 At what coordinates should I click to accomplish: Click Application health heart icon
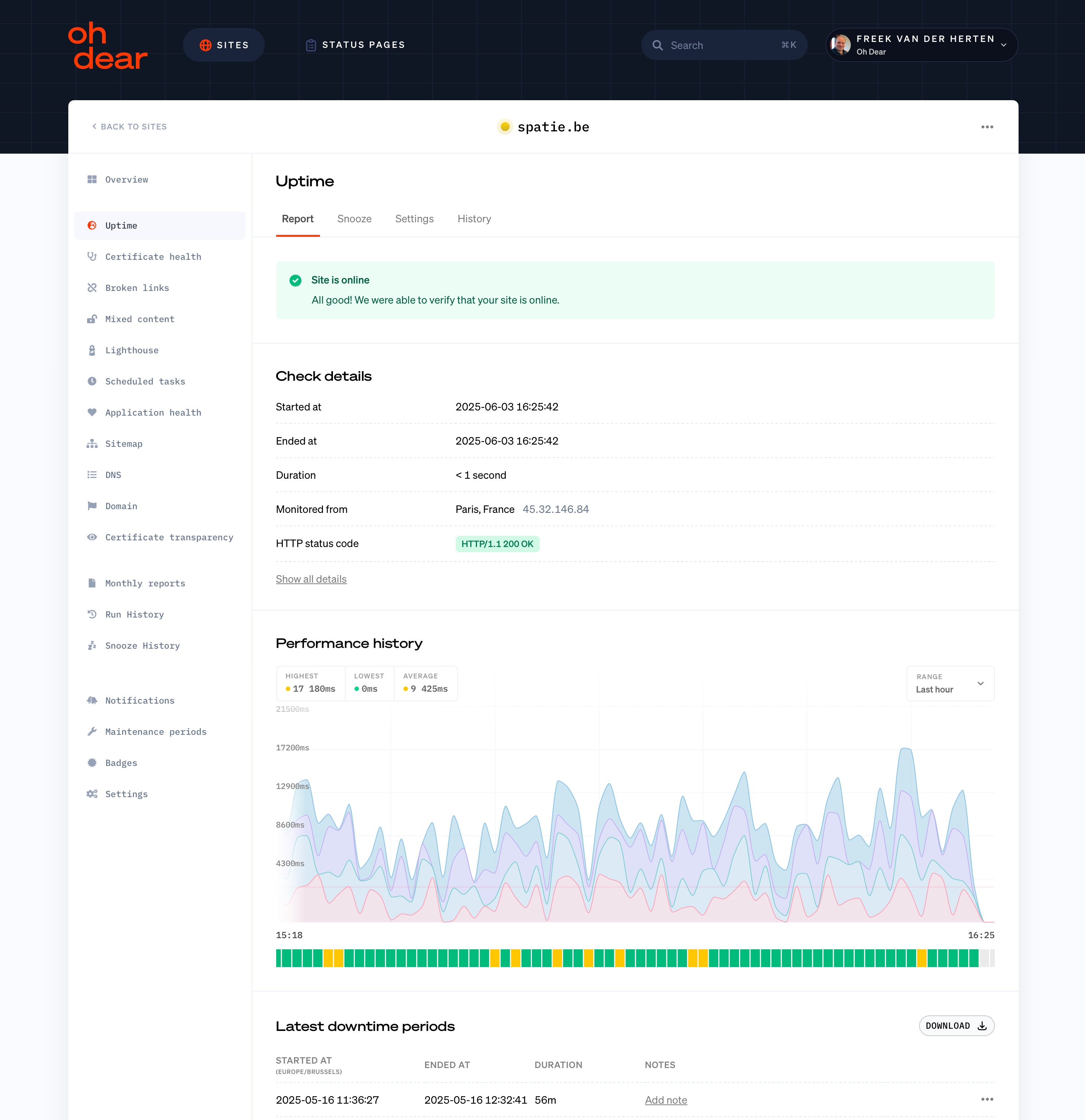(92, 412)
